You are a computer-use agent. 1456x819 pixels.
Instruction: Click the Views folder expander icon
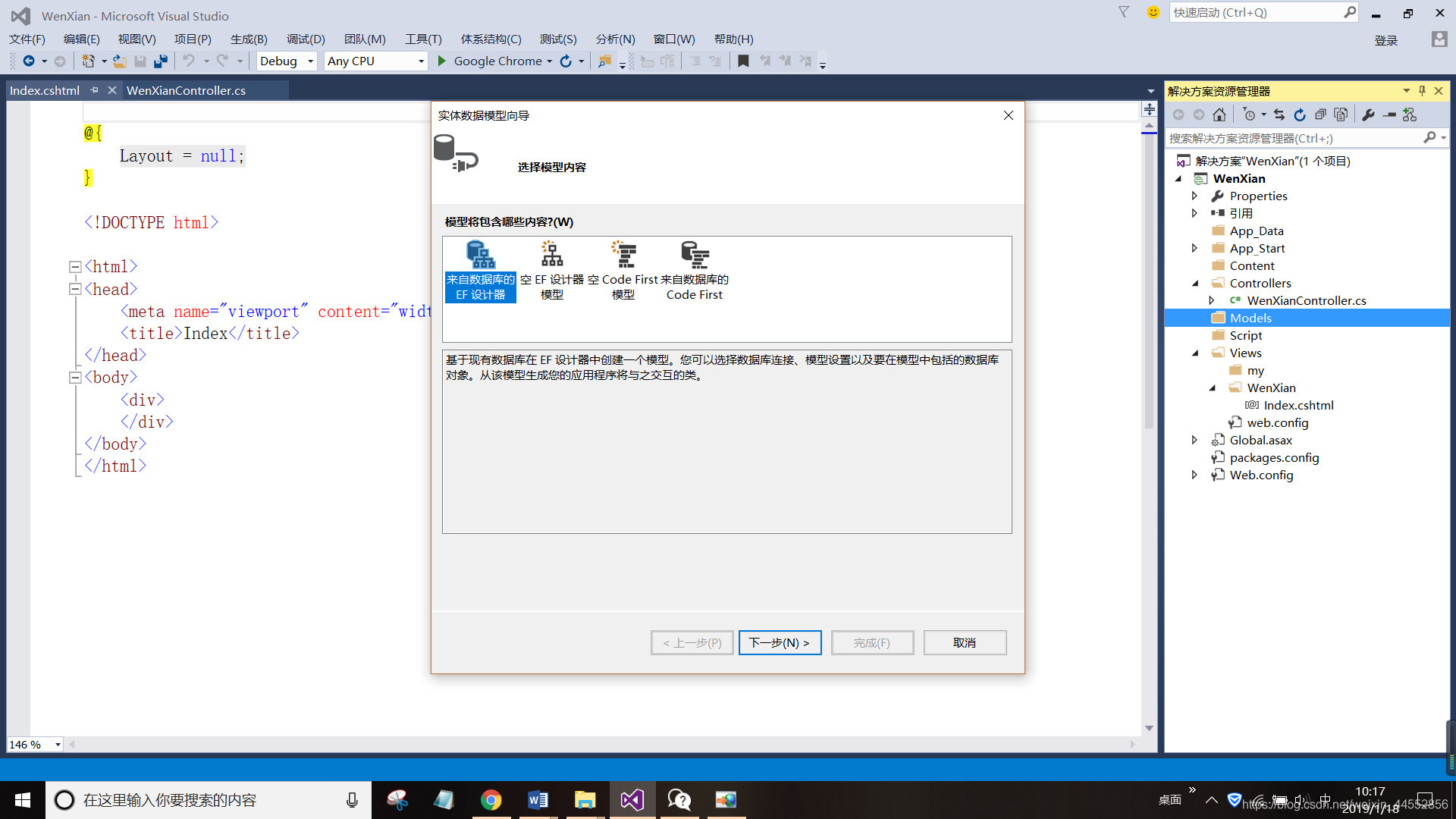pyautogui.click(x=1195, y=353)
